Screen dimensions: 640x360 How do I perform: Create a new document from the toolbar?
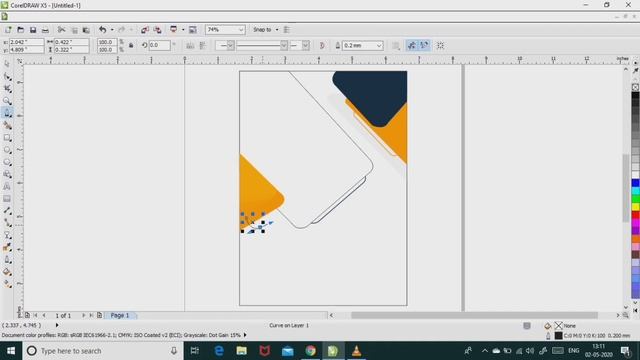[8, 30]
